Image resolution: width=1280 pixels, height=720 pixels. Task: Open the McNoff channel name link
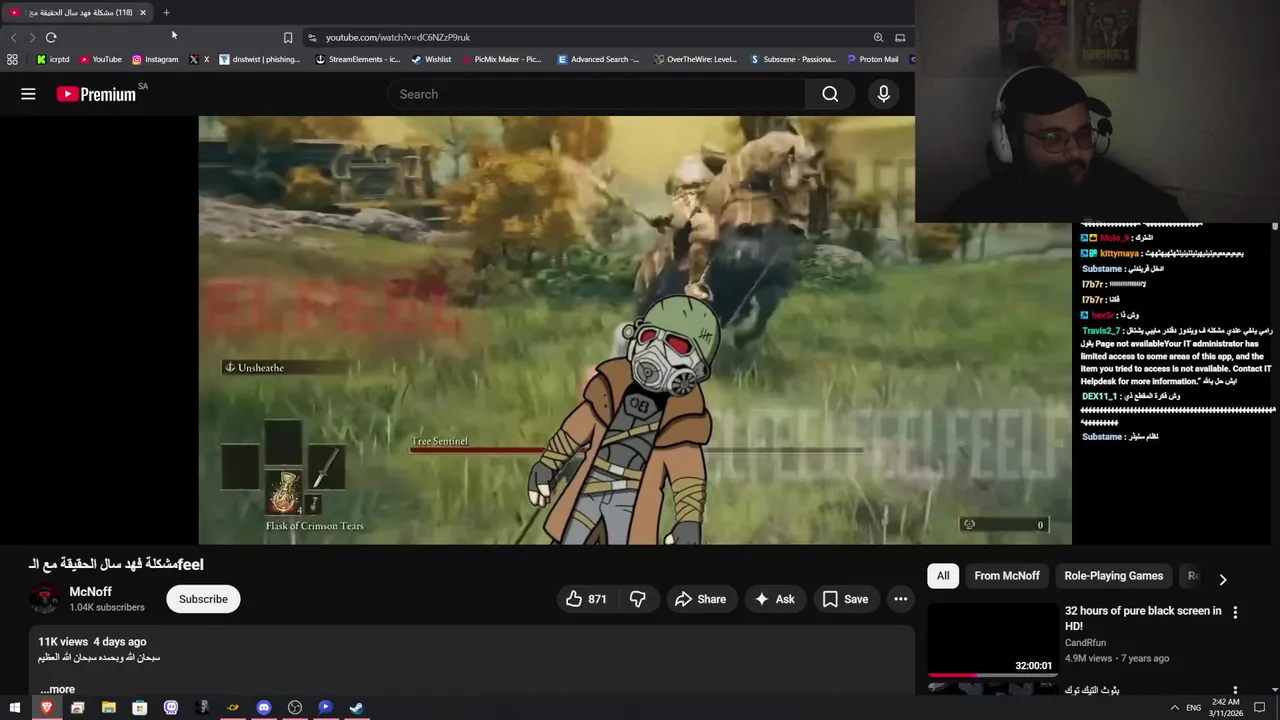coord(90,592)
